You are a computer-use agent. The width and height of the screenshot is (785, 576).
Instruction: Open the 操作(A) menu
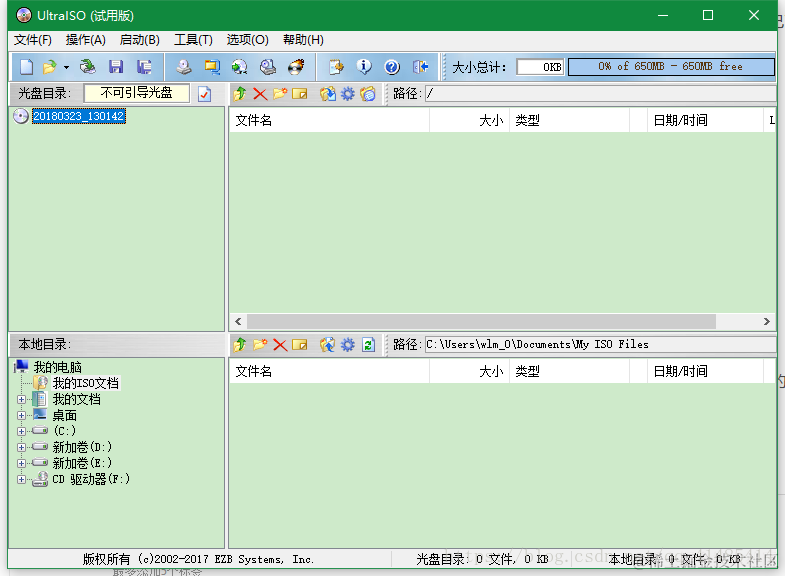(x=86, y=40)
